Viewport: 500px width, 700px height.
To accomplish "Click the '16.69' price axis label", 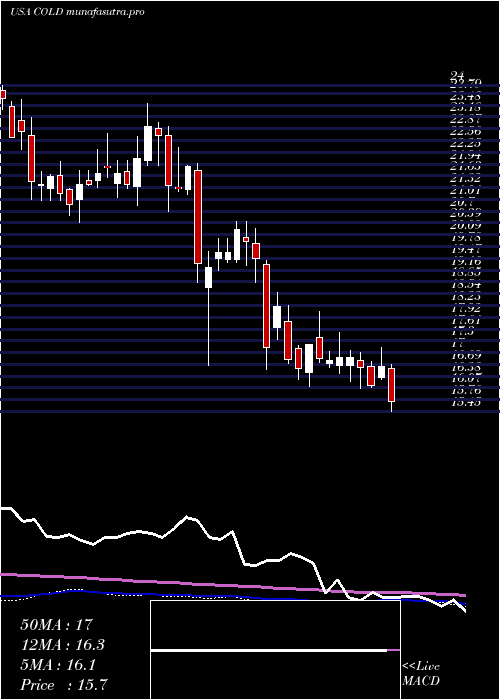I will (466, 356).
